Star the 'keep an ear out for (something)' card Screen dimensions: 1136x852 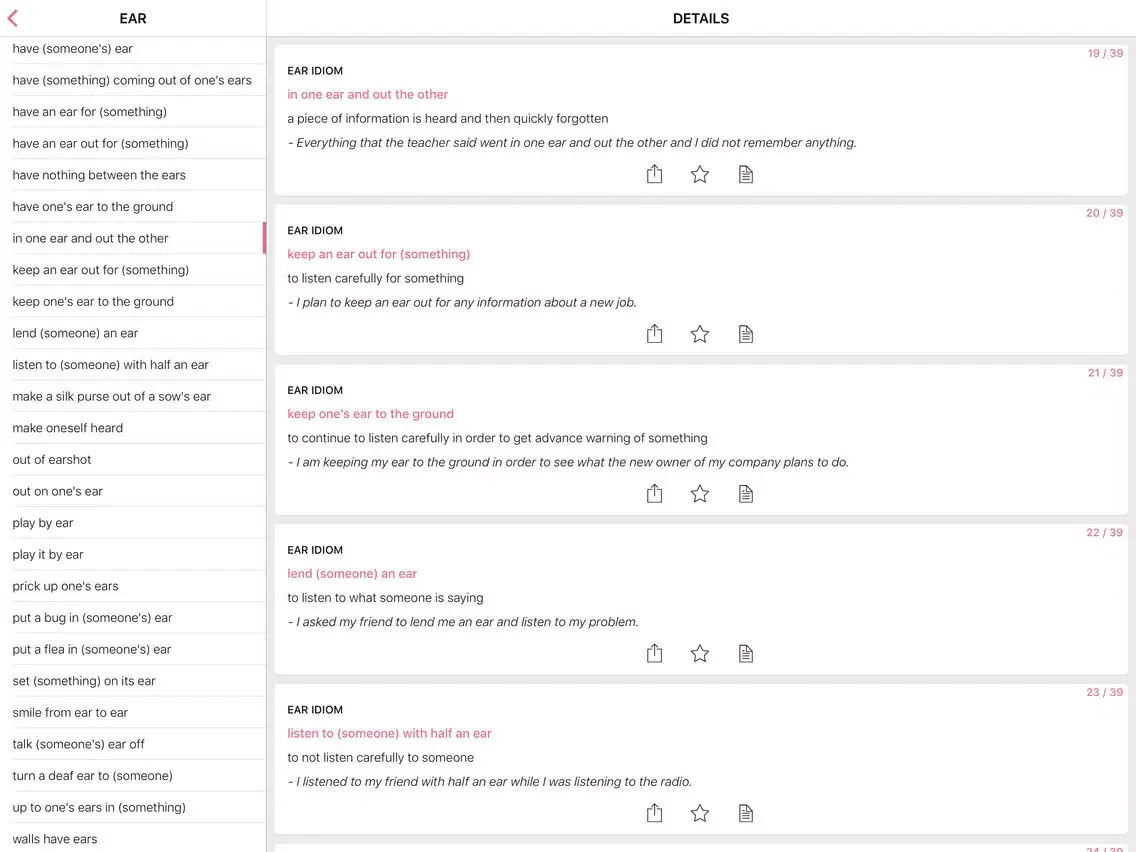pyautogui.click(x=700, y=334)
